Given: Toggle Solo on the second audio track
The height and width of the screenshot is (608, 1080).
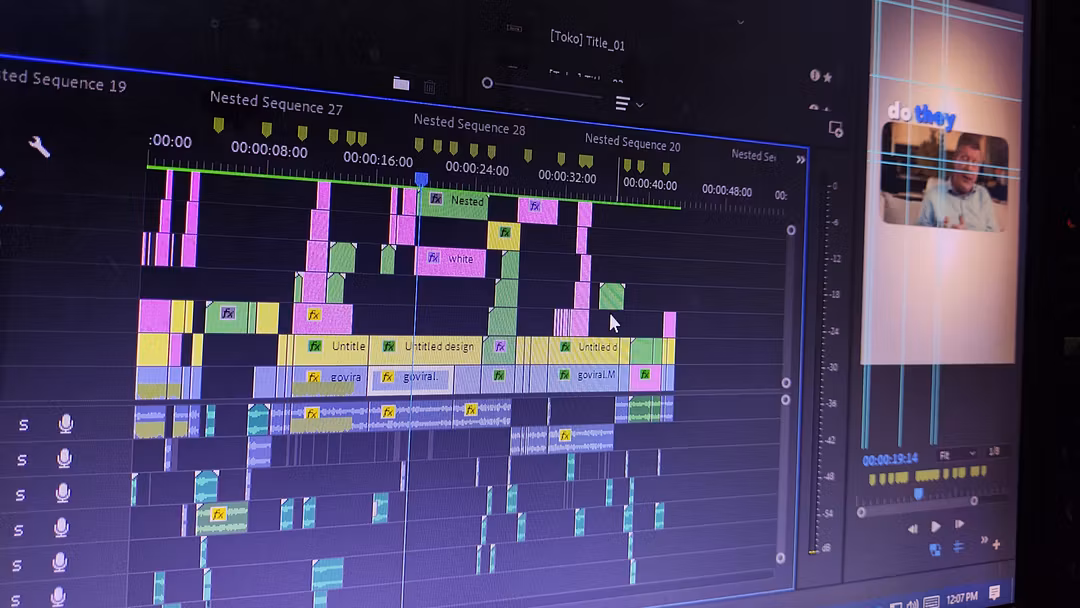Looking at the screenshot, I should click(x=22, y=460).
